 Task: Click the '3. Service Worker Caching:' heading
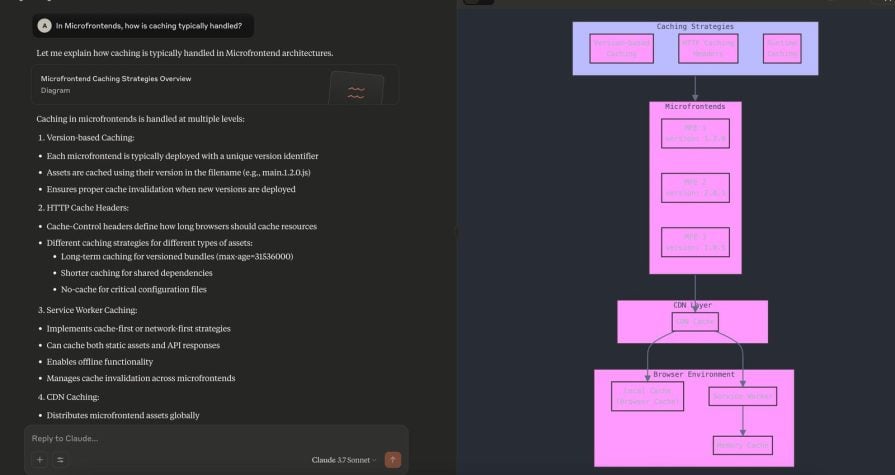pyautogui.click(x=87, y=310)
